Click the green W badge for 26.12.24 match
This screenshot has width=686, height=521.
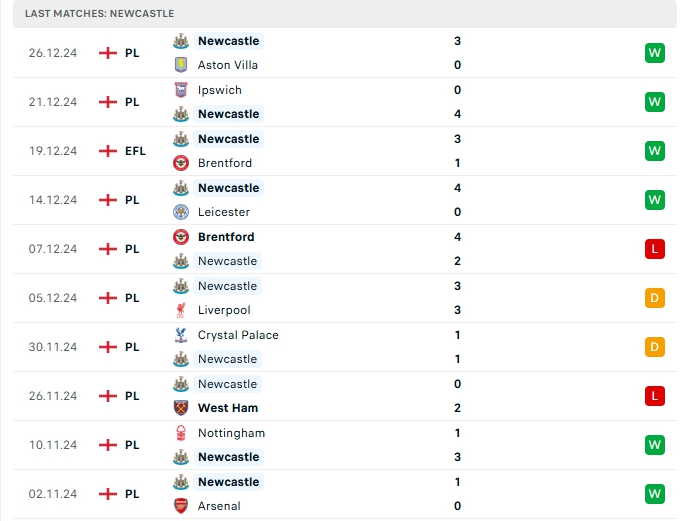pyautogui.click(x=655, y=53)
